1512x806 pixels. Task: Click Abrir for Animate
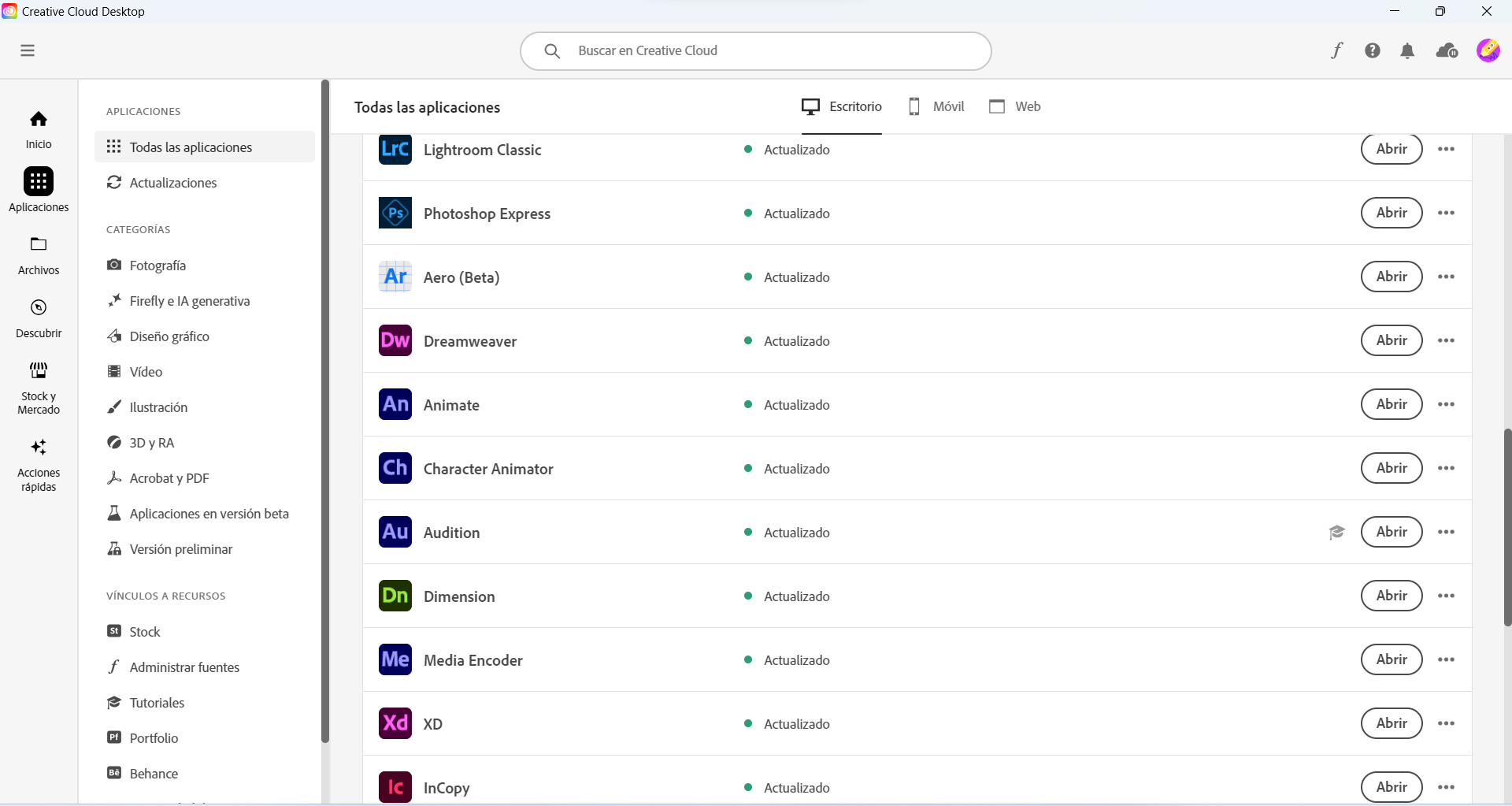tap(1391, 404)
